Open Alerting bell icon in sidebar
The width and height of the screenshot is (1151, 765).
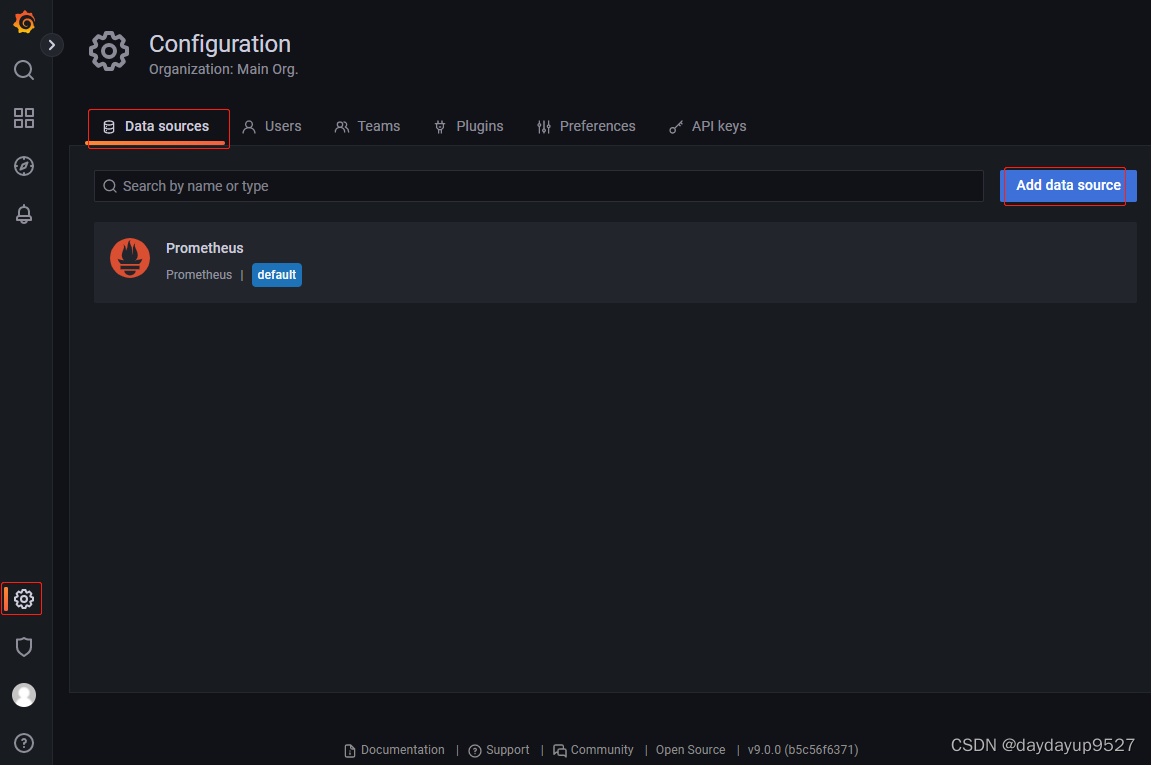[x=24, y=214]
